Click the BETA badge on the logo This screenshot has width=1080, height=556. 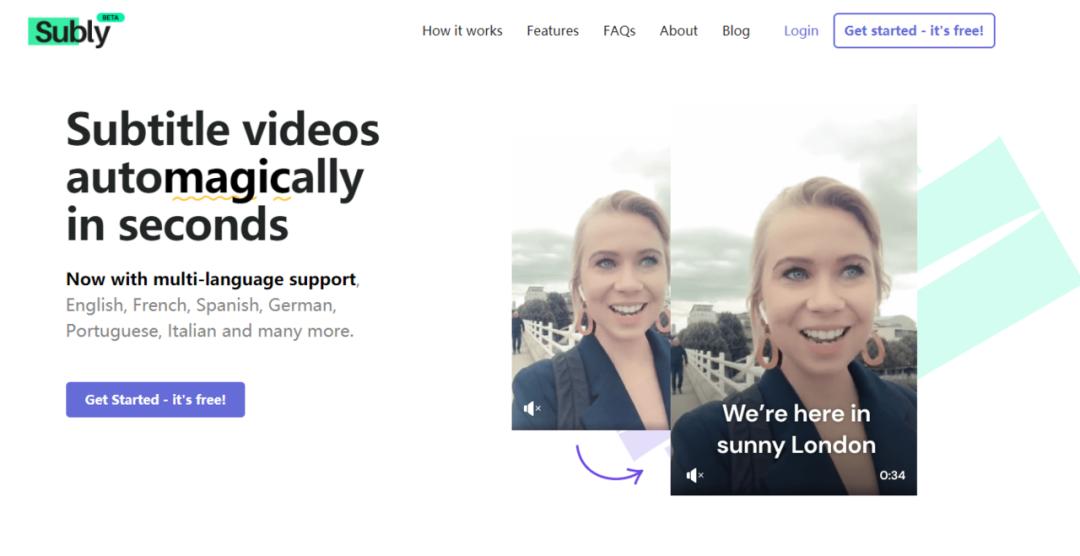[x=110, y=17]
